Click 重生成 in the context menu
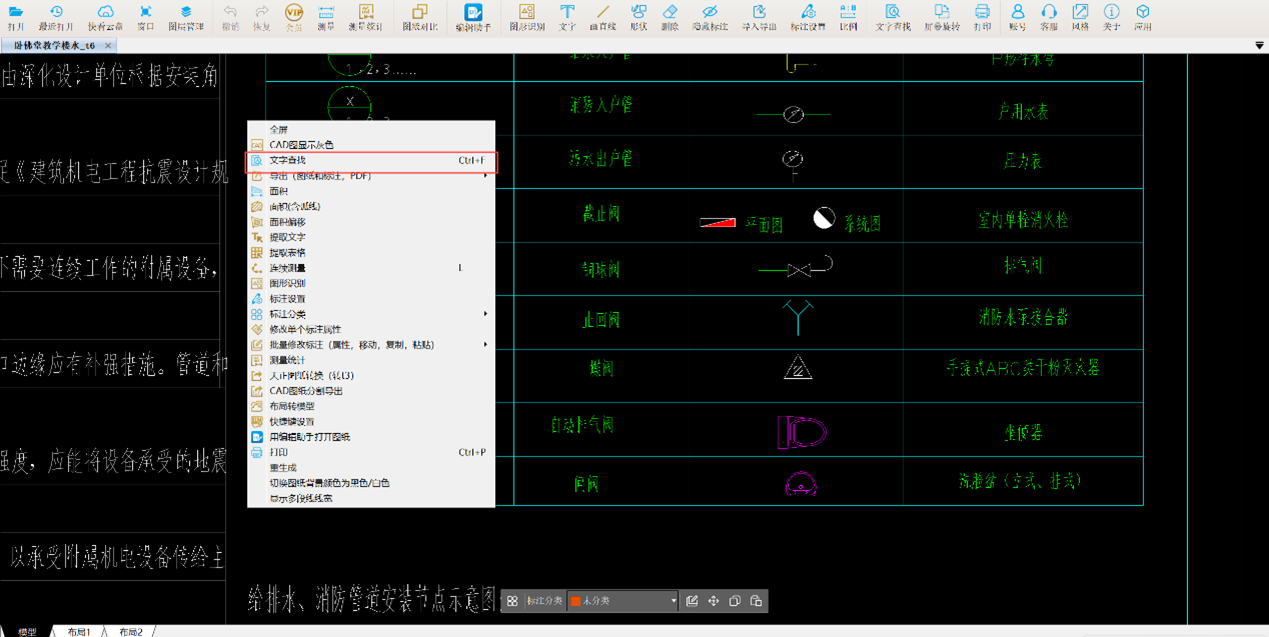 point(285,468)
